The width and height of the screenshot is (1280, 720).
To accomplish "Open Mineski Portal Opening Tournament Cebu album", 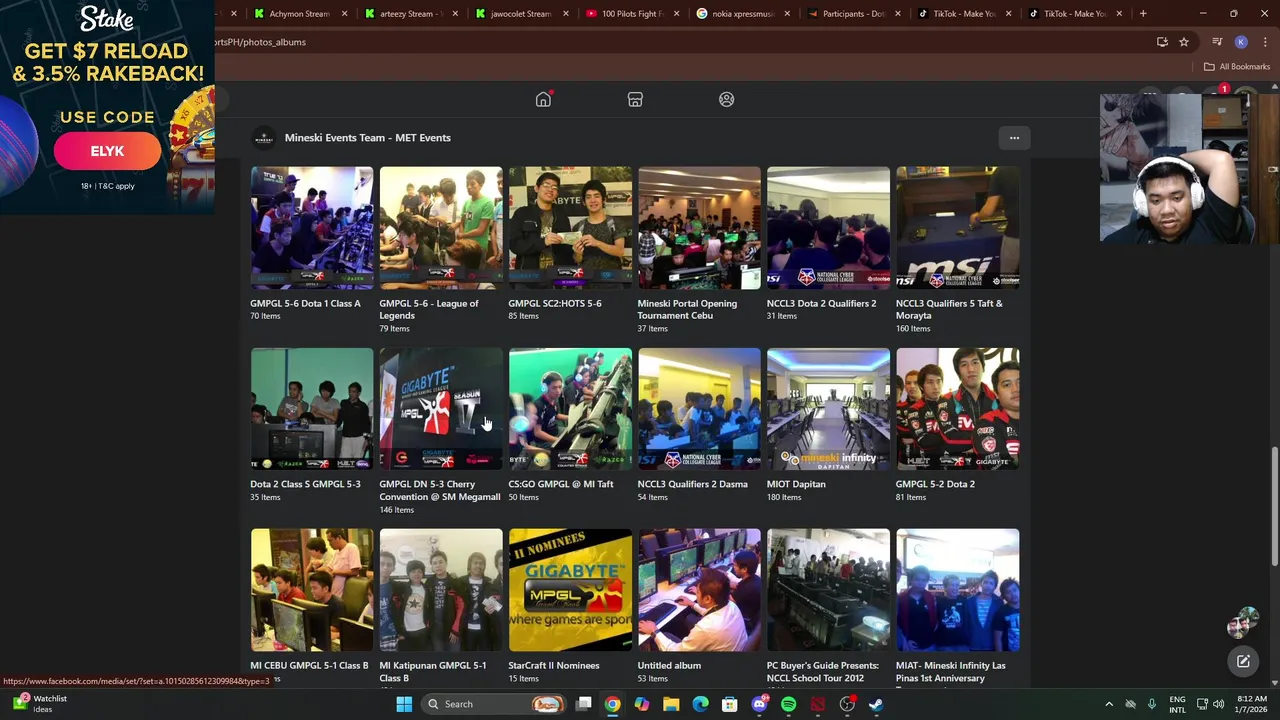I will pyautogui.click(x=699, y=228).
